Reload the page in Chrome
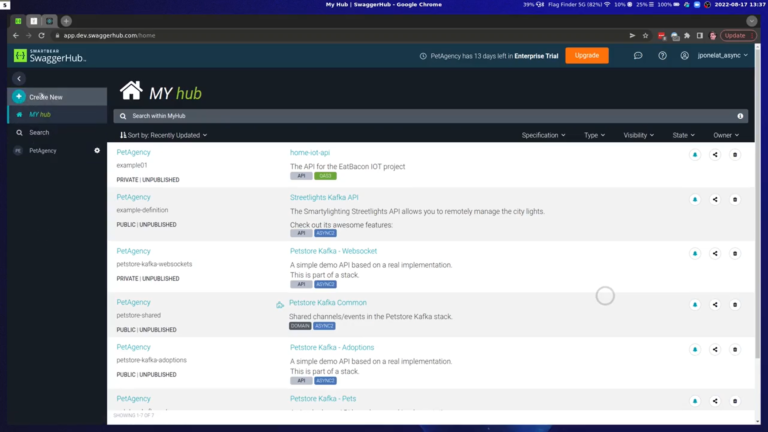The image size is (768, 432). click(42, 35)
